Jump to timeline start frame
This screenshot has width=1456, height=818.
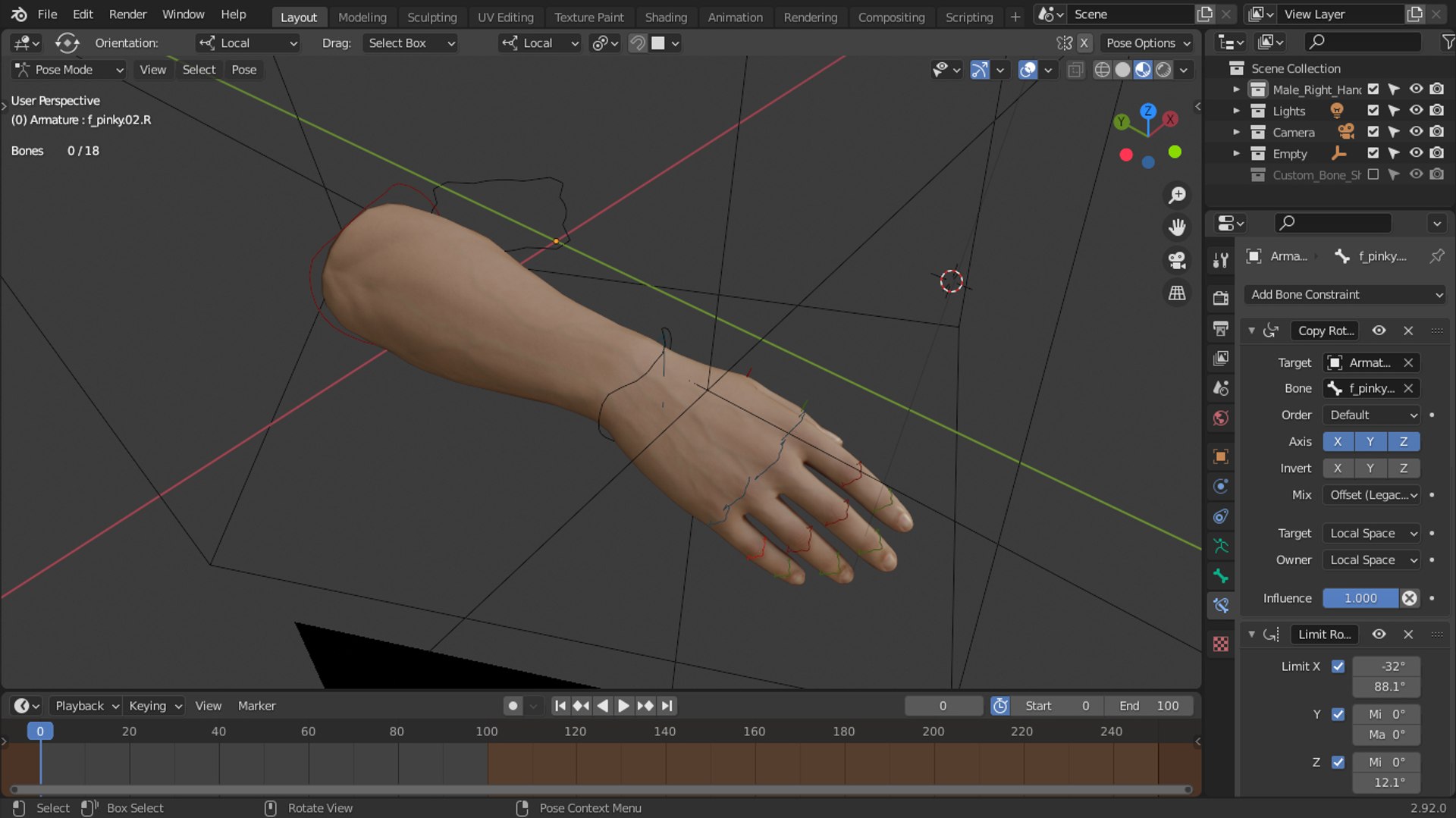coord(560,706)
